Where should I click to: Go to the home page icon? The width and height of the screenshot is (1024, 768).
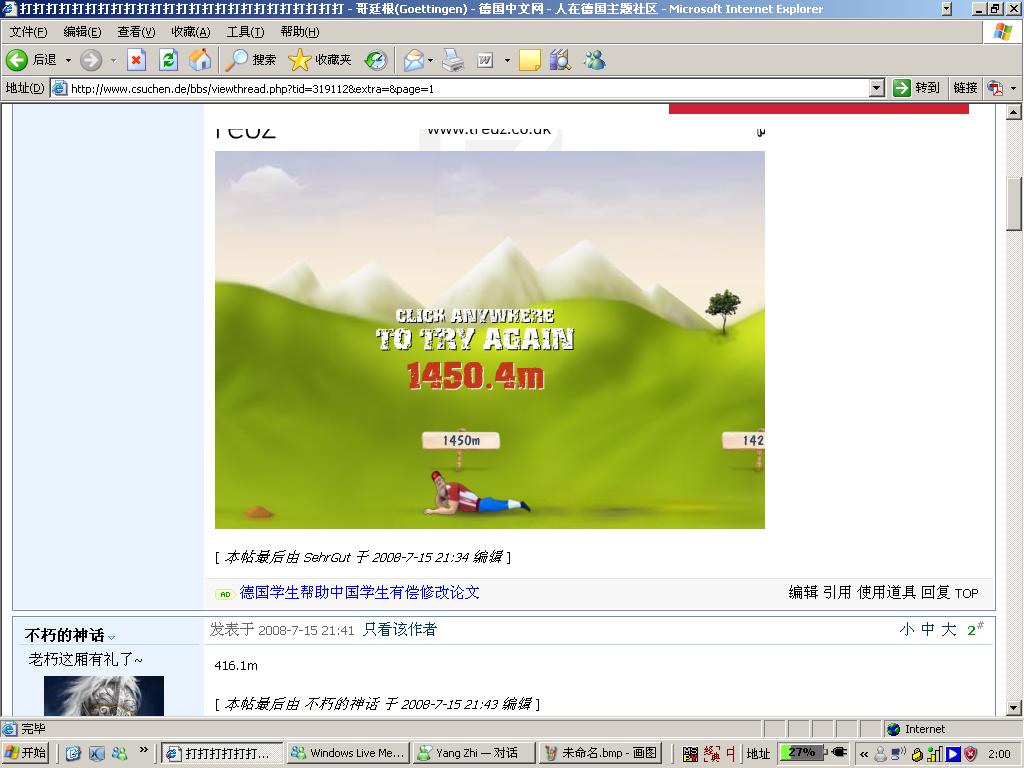pyautogui.click(x=200, y=60)
